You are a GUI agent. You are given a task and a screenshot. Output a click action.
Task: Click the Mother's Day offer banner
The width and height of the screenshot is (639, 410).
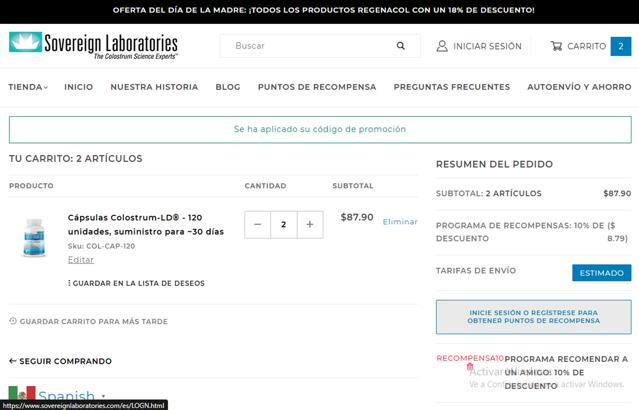324,10
